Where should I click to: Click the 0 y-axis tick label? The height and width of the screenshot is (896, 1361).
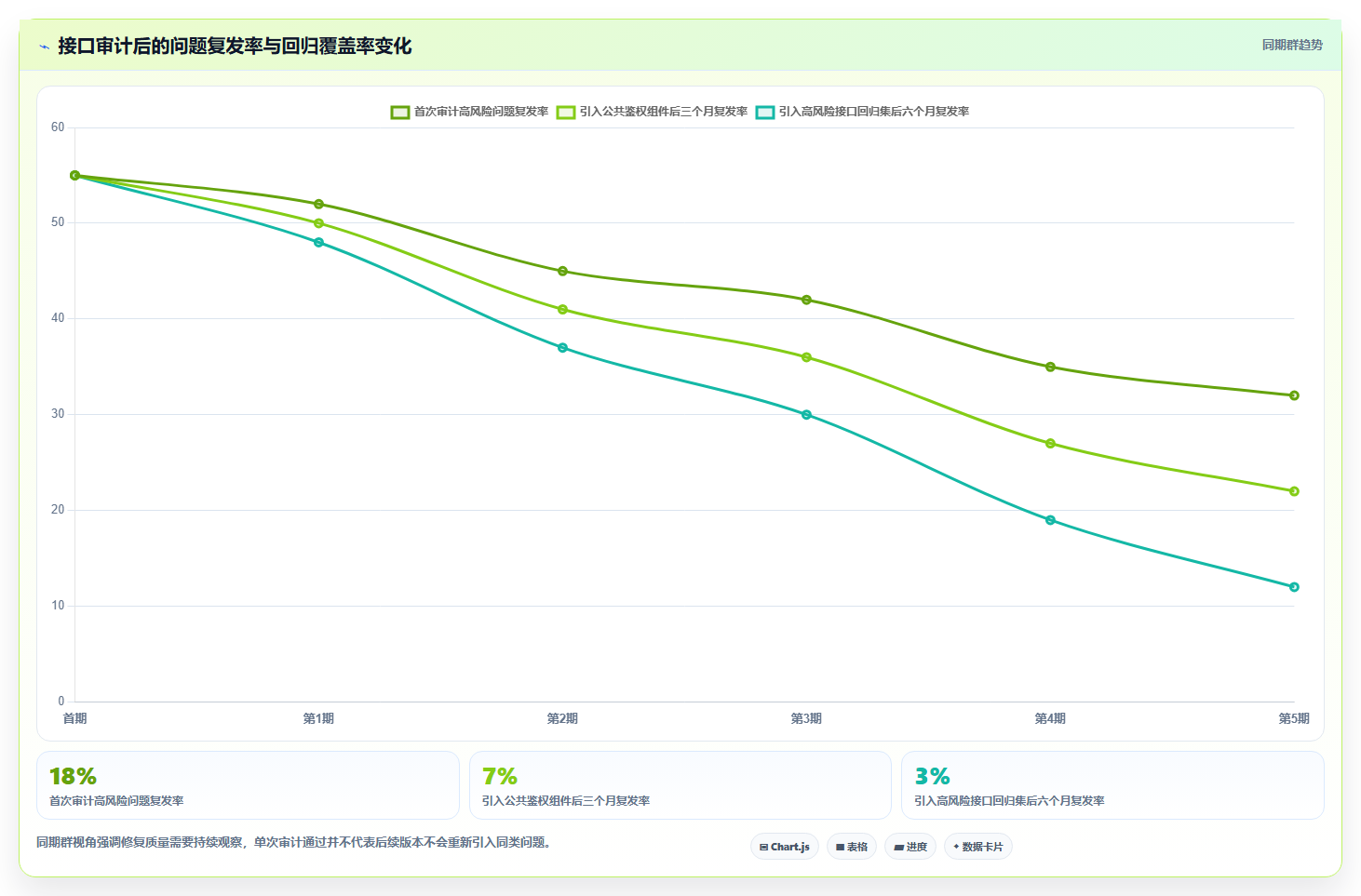[61, 702]
